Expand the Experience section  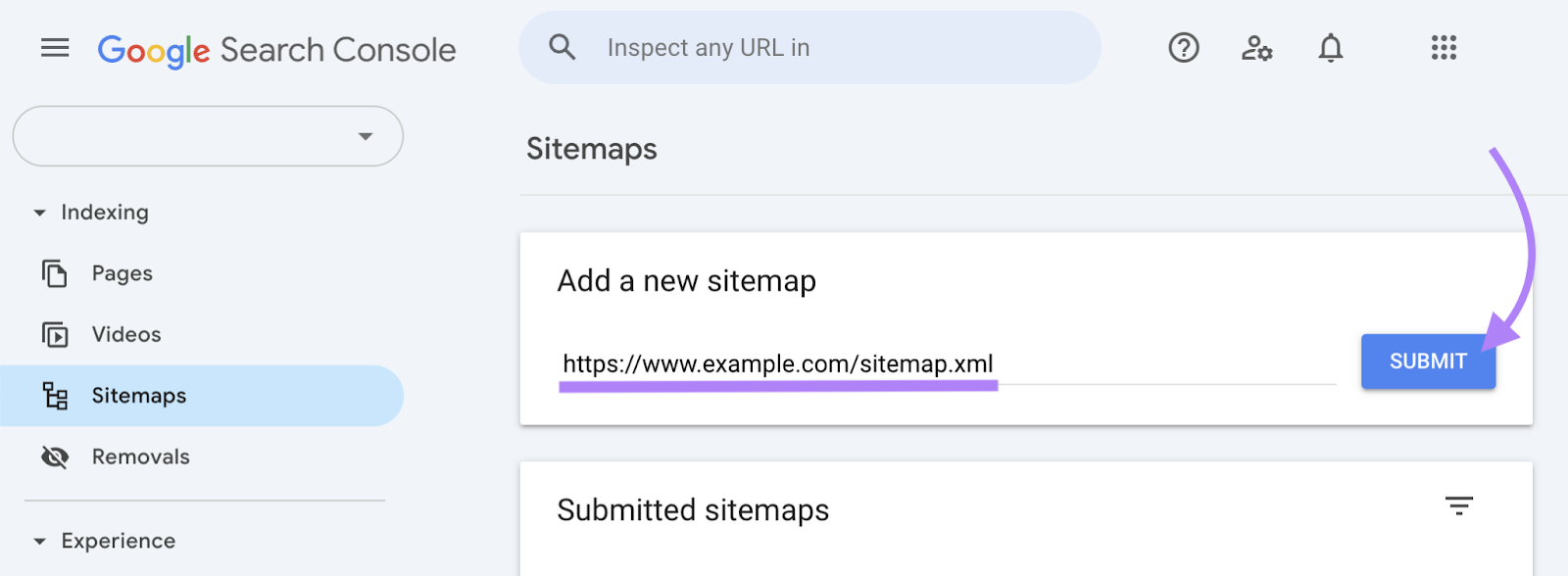[39, 541]
